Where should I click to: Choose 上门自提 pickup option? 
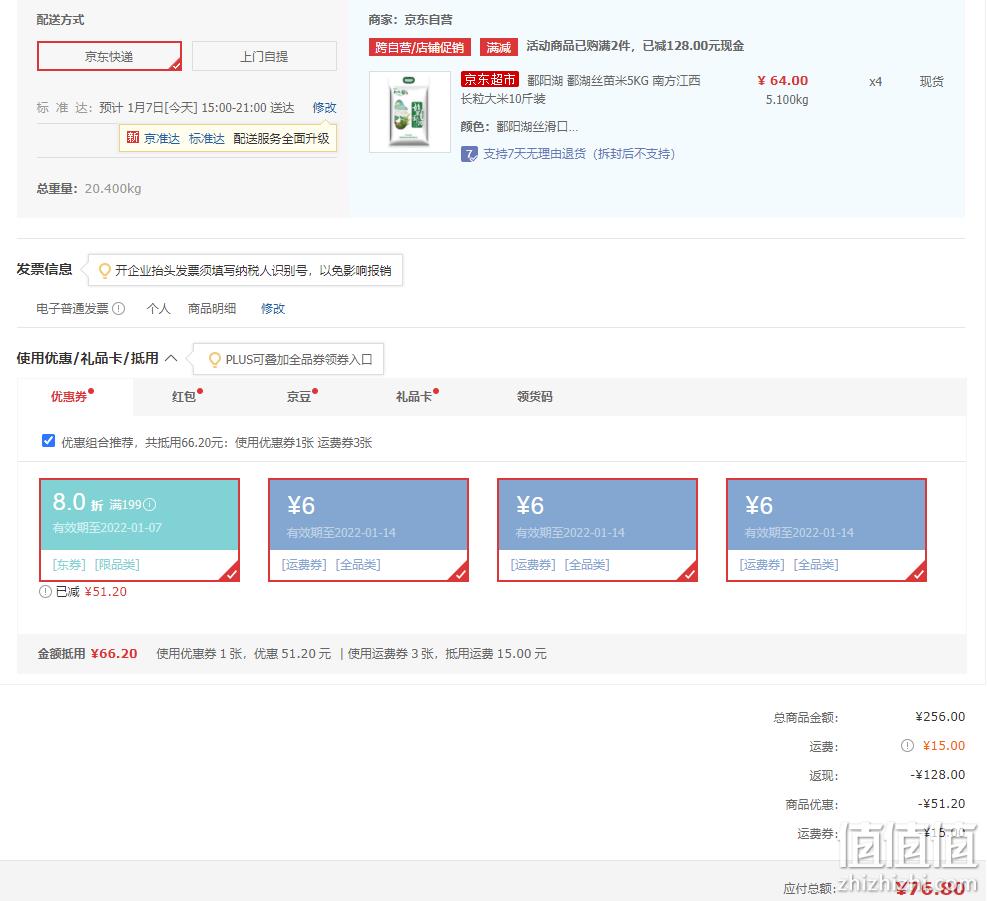[264, 57]
